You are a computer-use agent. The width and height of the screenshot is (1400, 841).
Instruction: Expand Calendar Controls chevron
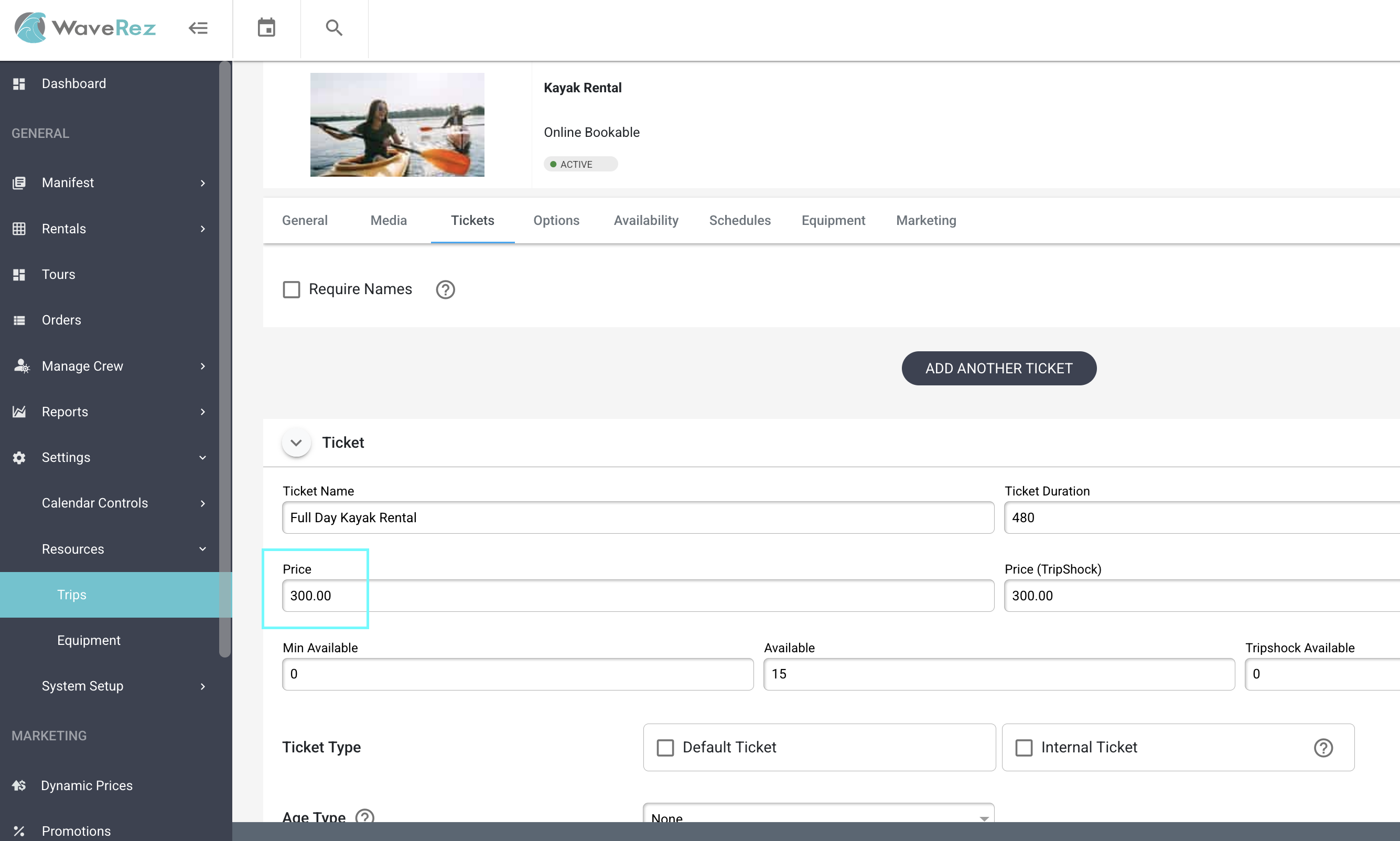click(203, 503)
